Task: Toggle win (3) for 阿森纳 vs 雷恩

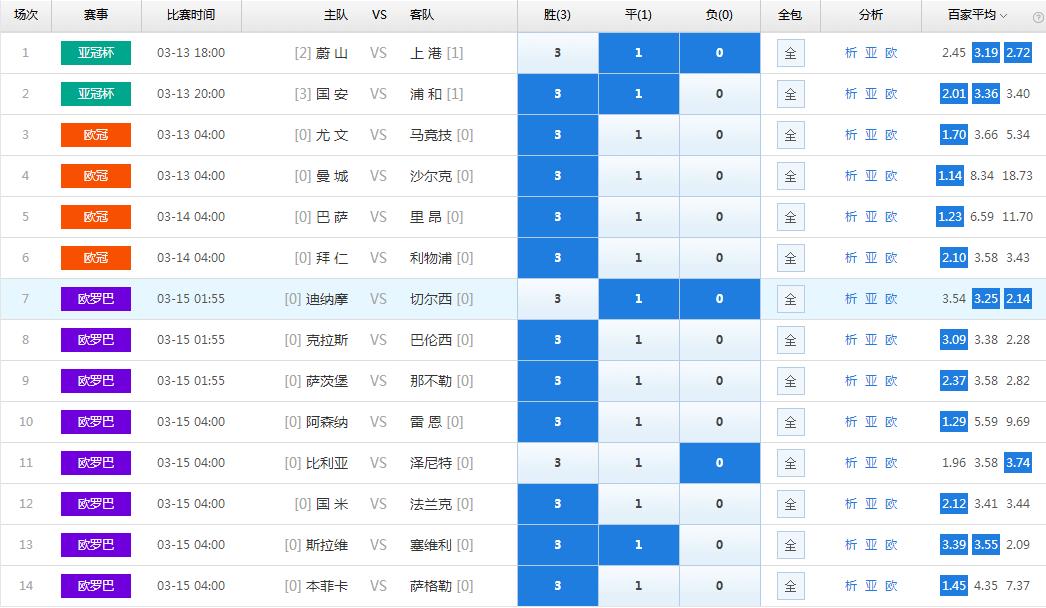Action: (x=558, y=422)
